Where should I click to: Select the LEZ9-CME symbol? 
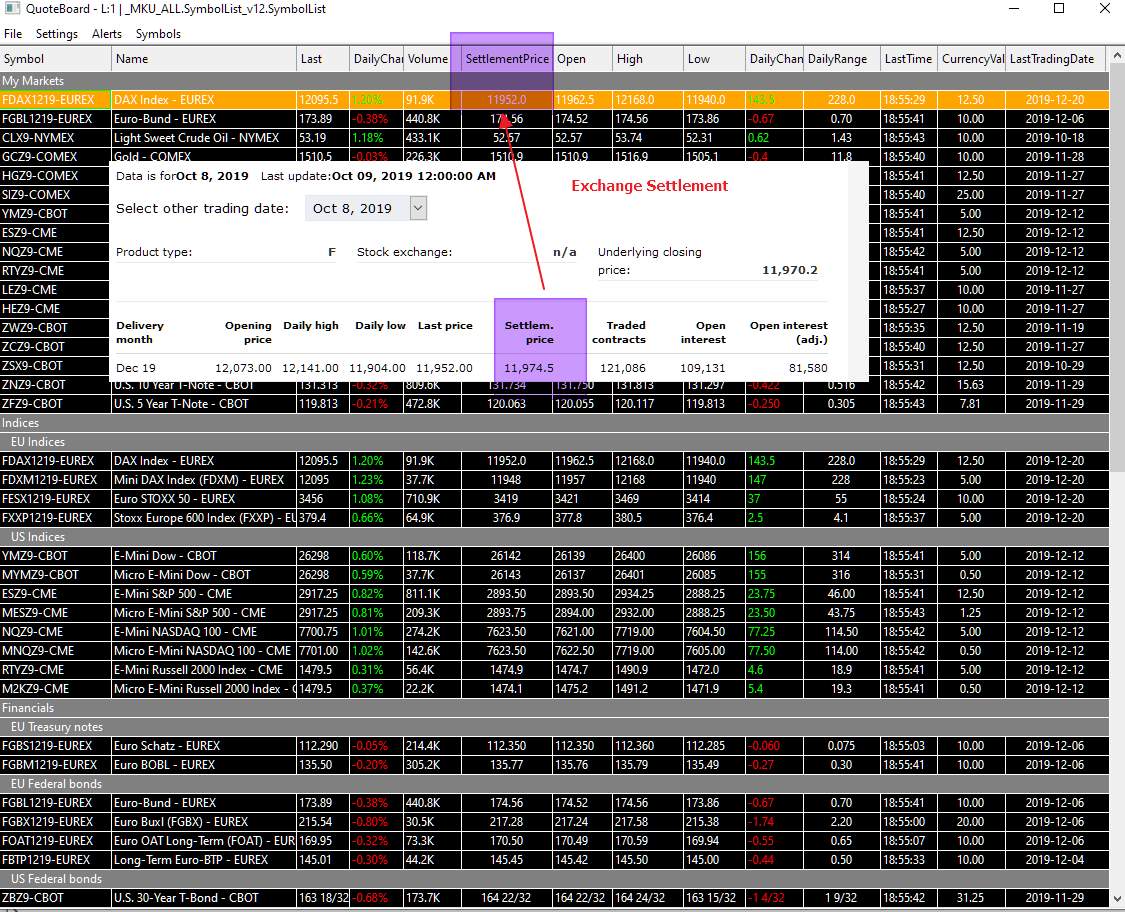point(29,290)
